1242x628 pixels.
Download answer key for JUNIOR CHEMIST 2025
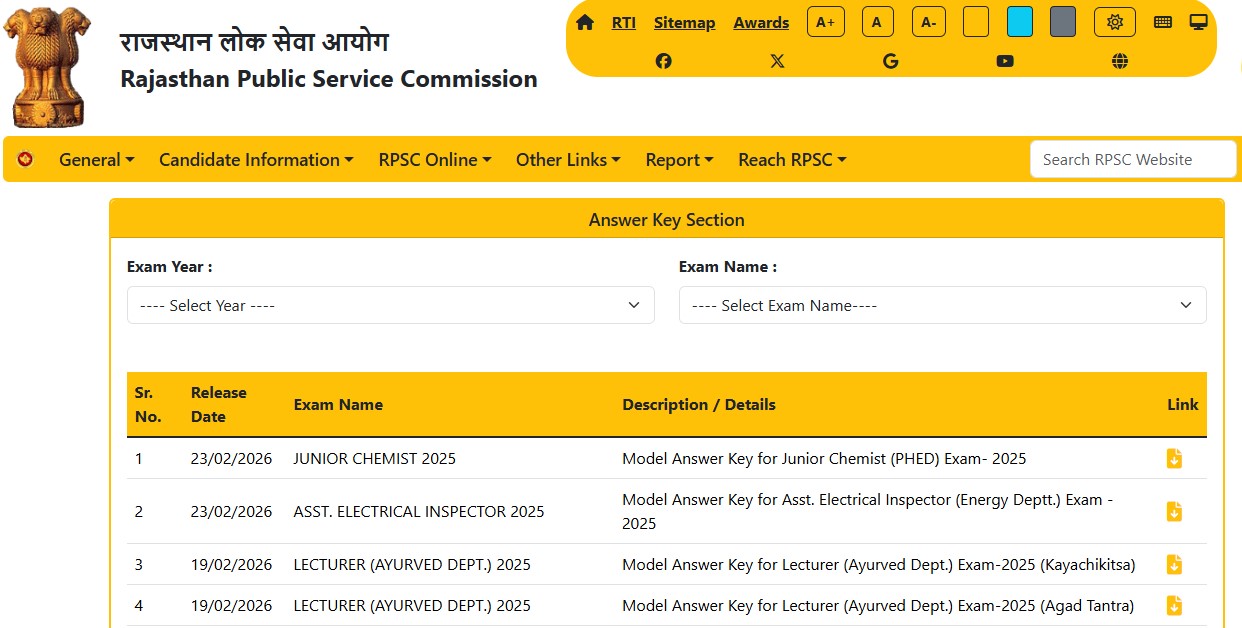(1174, 458)
